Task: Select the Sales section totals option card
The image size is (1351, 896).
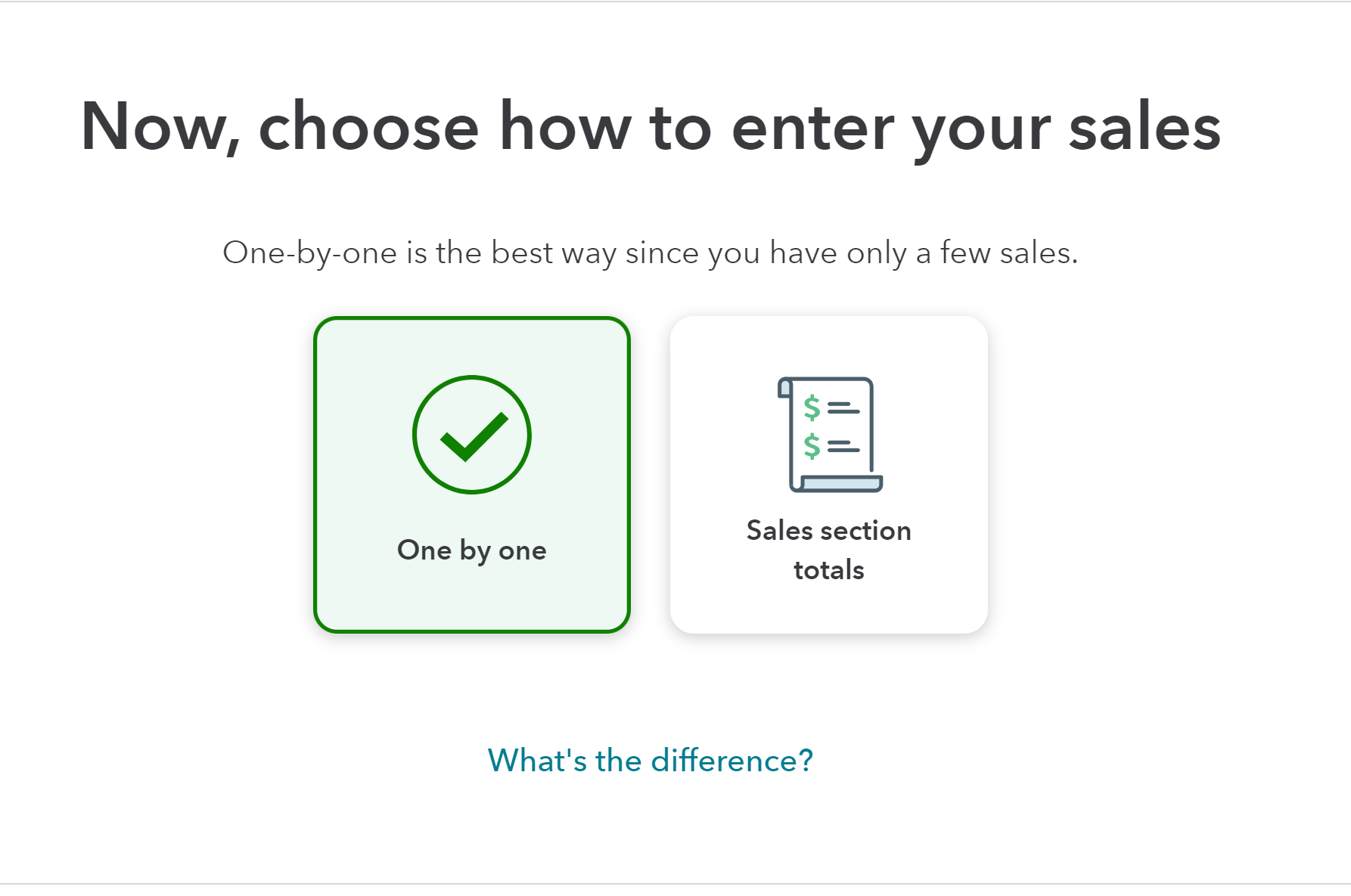Action: [x=829, y=475]
